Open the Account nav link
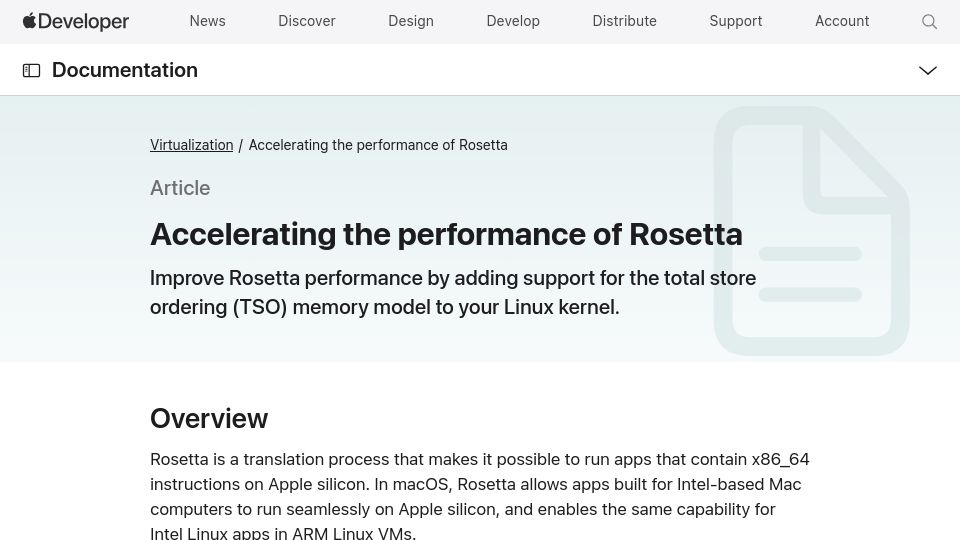The width and height of the screenshot is (960, 540). [x=842, y=21]
